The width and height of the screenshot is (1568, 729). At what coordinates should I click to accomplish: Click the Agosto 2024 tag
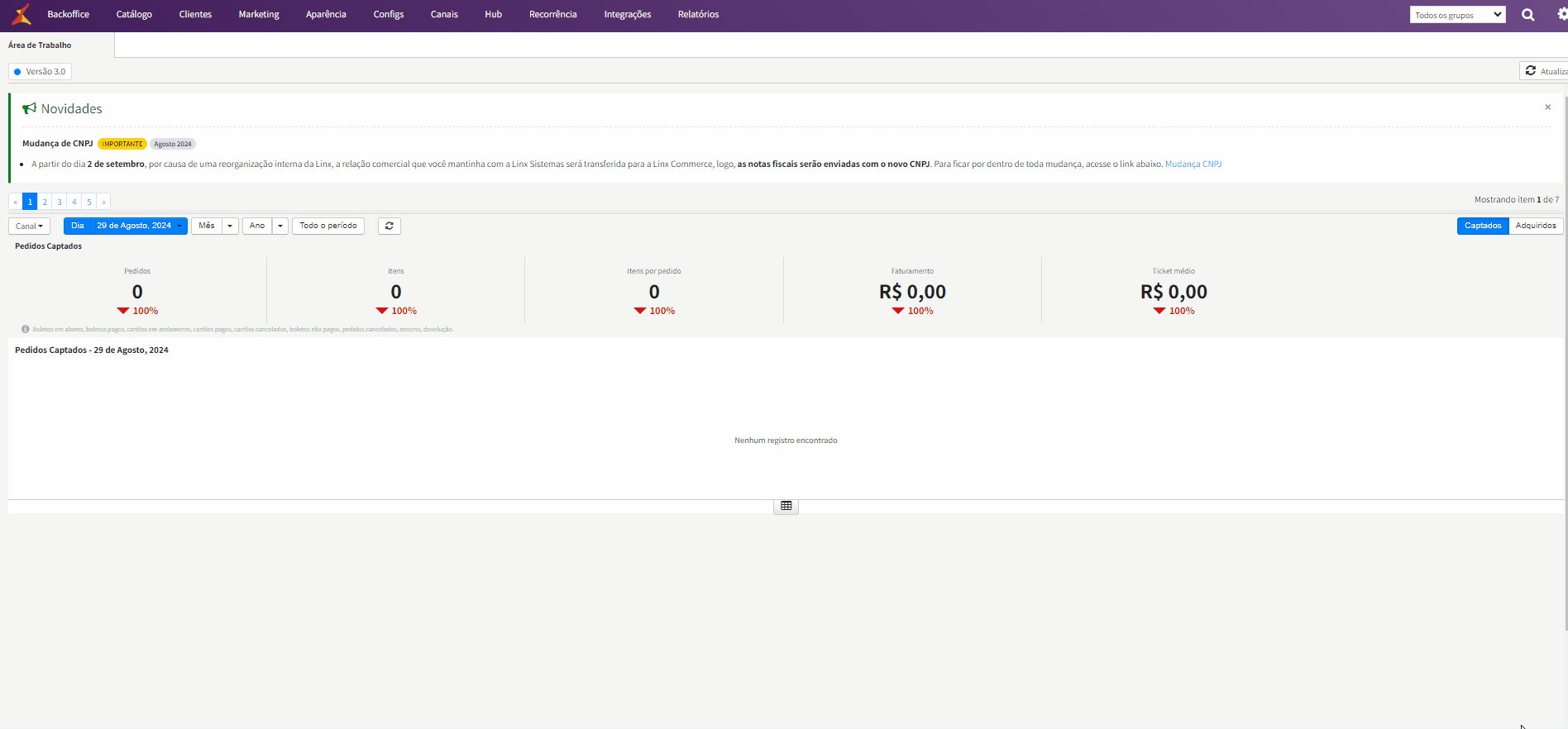click(x=173, y=144)
